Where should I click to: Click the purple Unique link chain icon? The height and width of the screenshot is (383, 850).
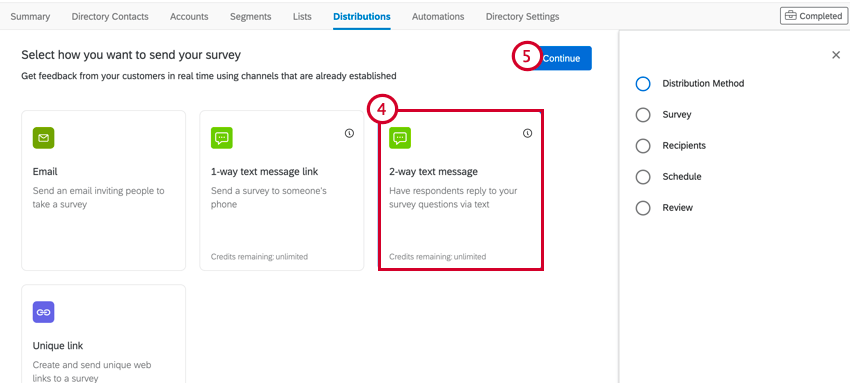[43, 312]
